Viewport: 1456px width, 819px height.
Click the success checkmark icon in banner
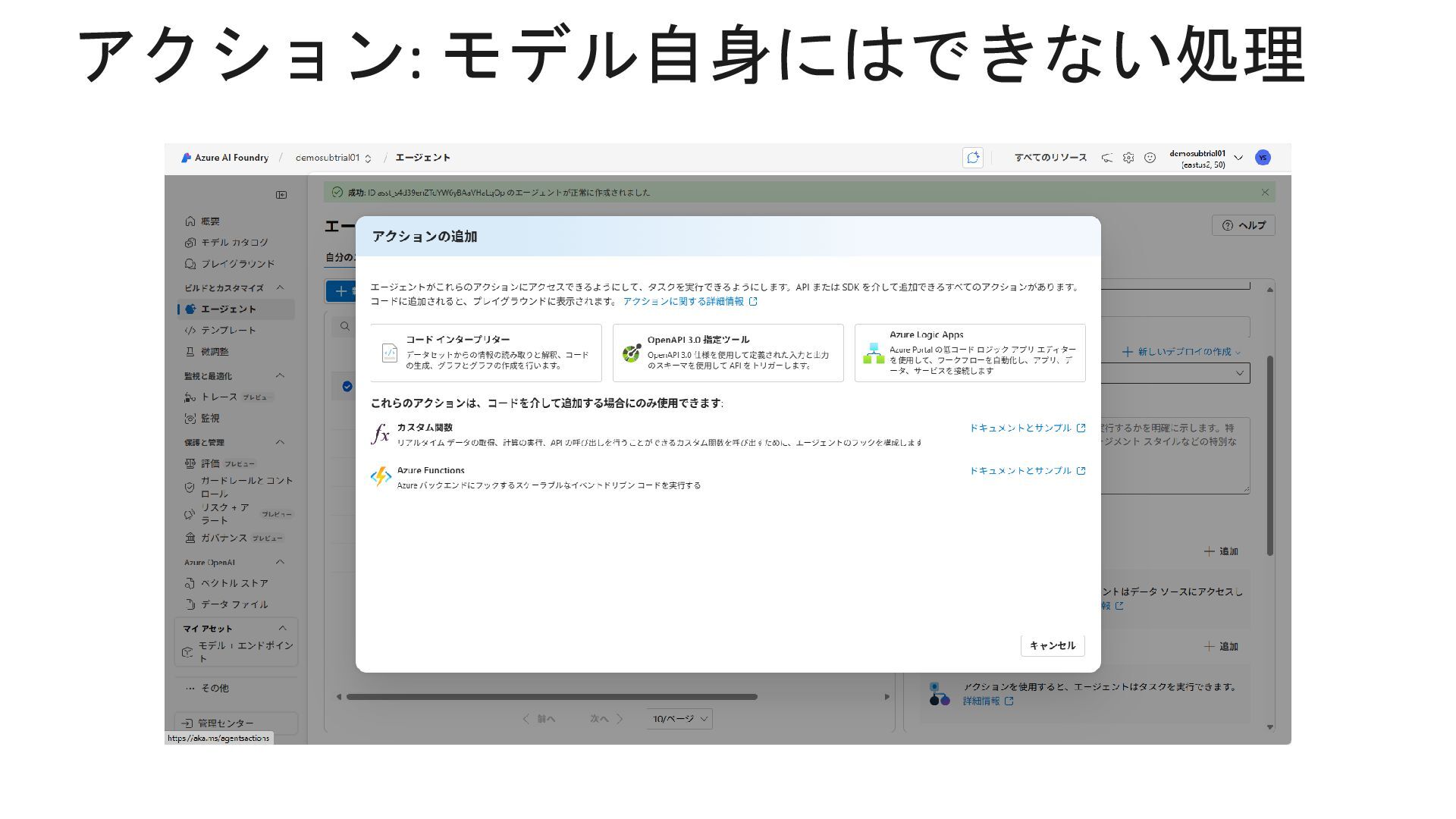point(337,193)
